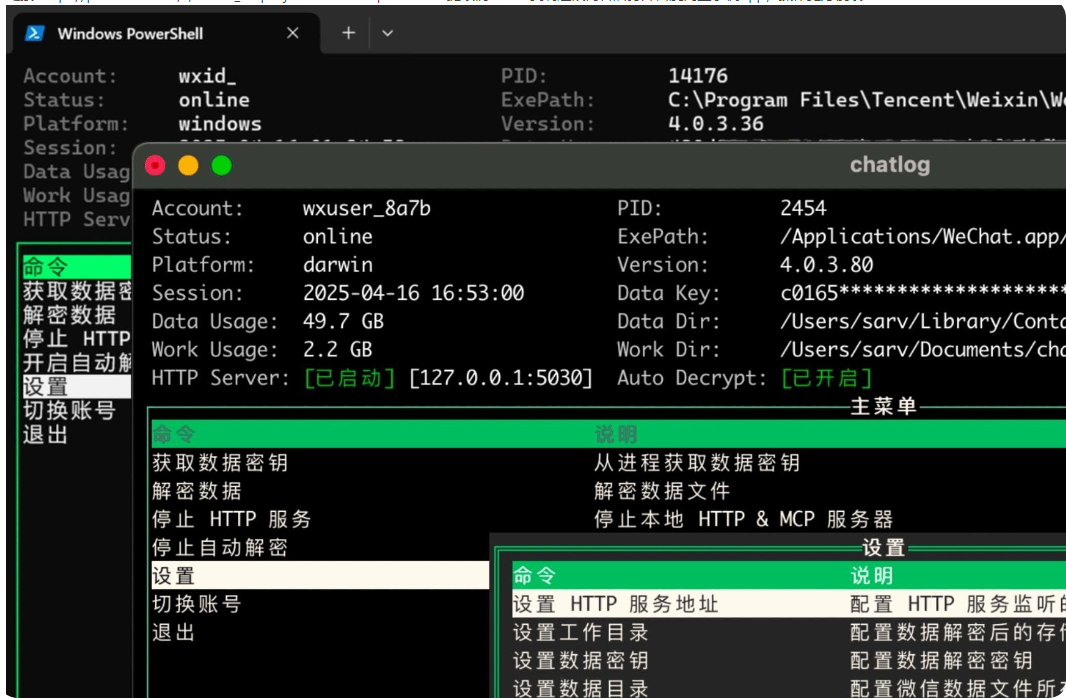The width and height of the screenshot is (1066, 698).
Task: Choose 设置工作目录 in the settings submenu
Action: pos(581,632)
